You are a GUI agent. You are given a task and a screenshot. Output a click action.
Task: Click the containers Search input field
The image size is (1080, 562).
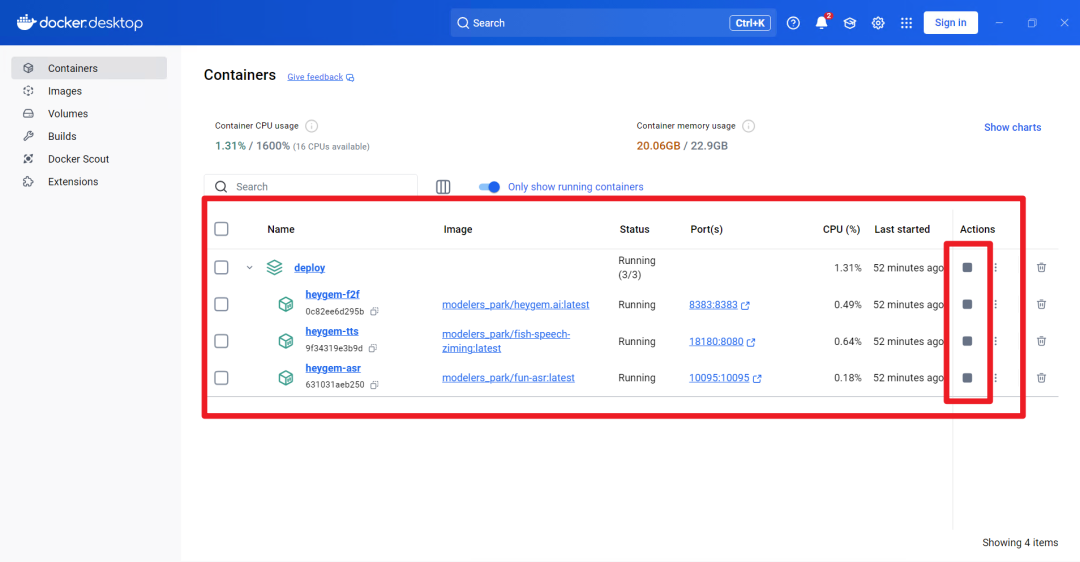[x=311, y=187]
